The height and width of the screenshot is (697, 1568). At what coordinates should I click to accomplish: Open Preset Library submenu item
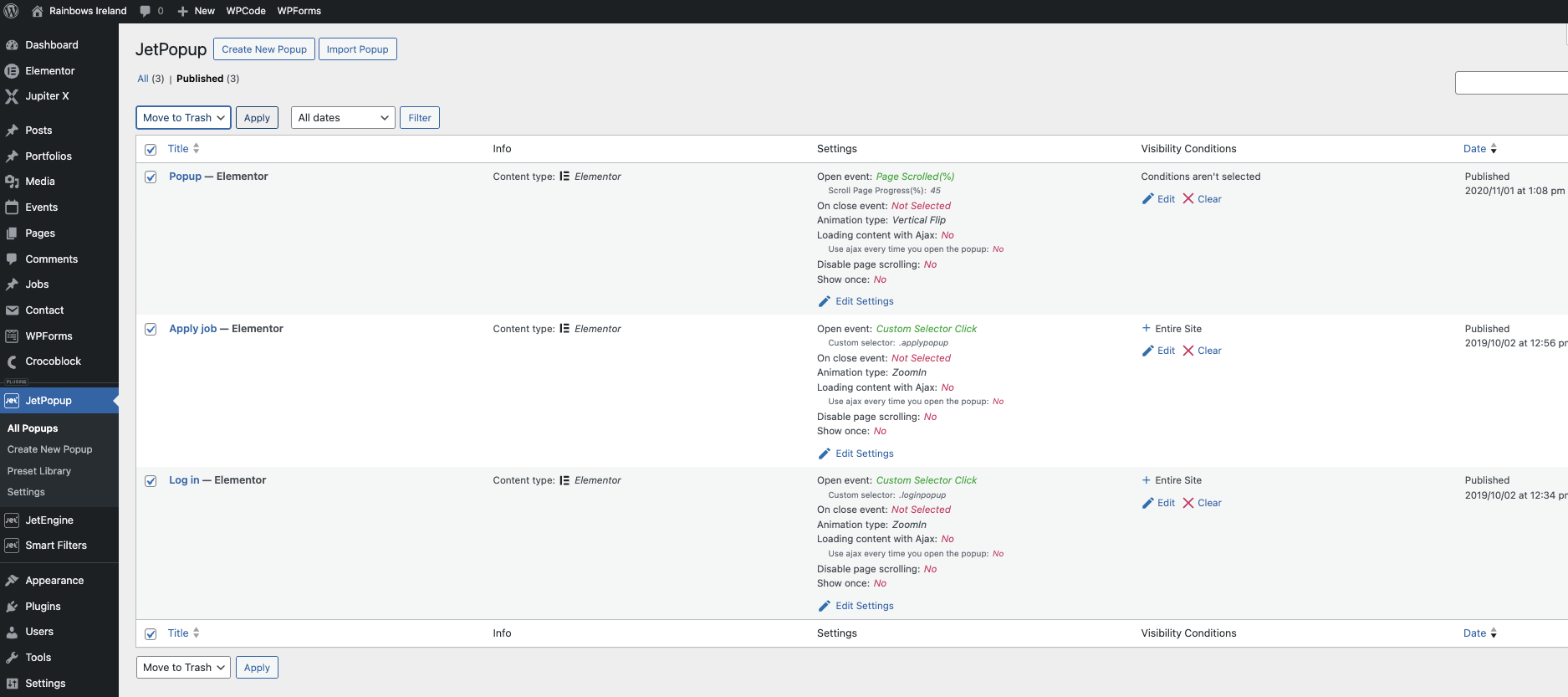39,471
